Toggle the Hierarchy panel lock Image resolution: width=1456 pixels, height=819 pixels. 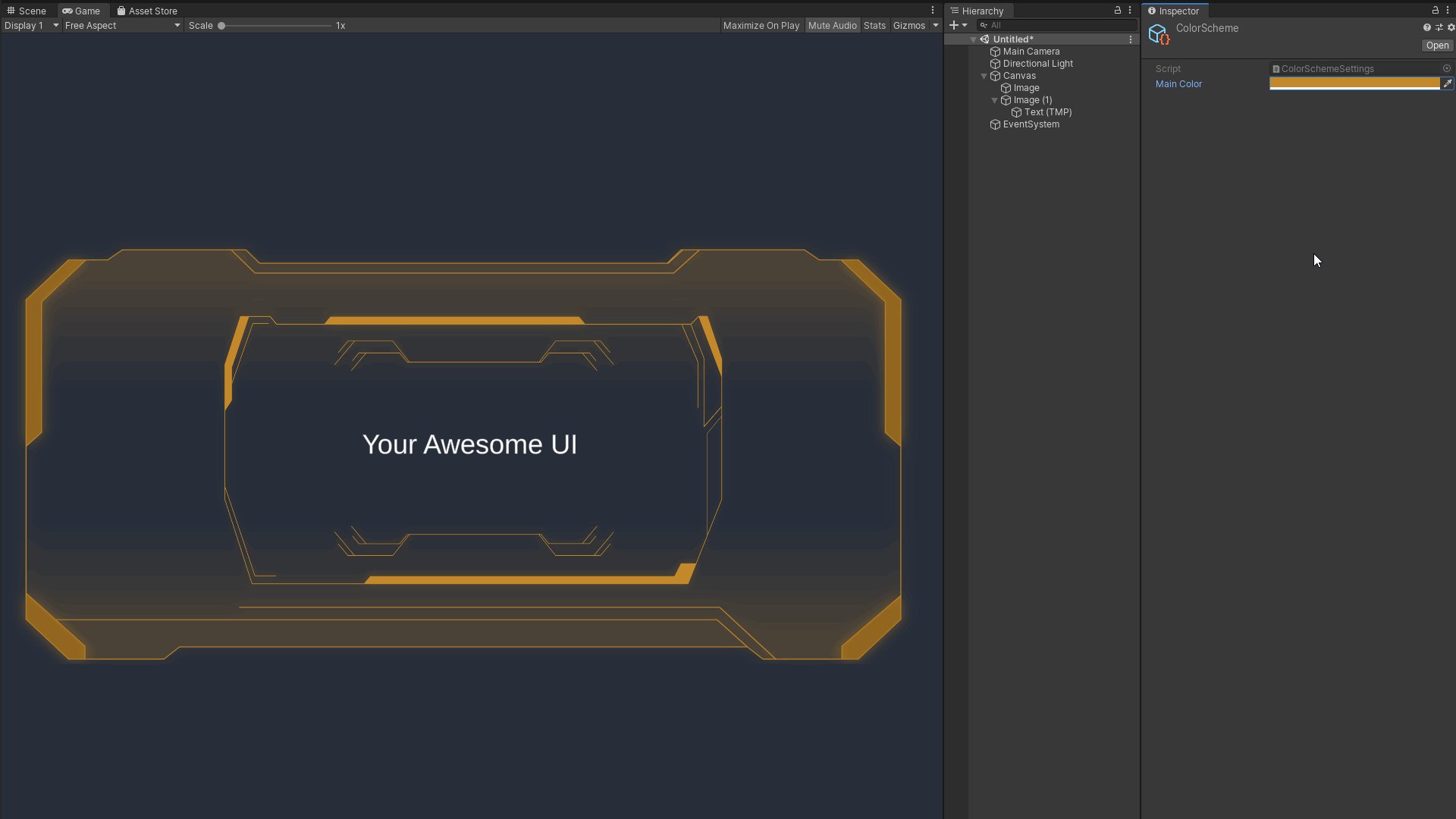(x=1117, y=11)
